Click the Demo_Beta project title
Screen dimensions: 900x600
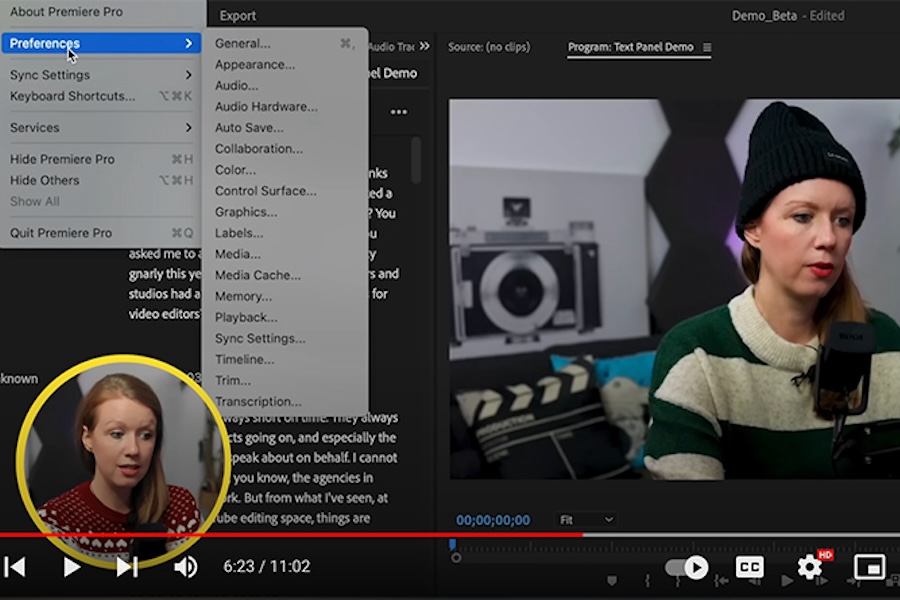(x=764, y=16)
